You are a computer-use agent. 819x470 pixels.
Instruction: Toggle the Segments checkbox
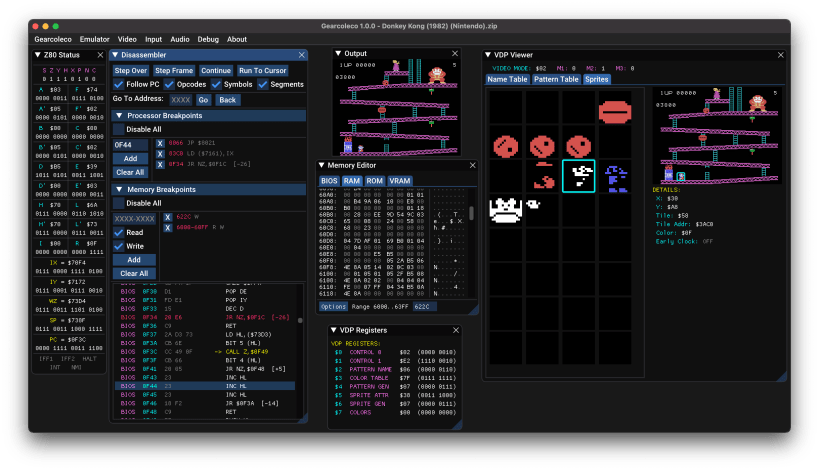pos(263,84)
